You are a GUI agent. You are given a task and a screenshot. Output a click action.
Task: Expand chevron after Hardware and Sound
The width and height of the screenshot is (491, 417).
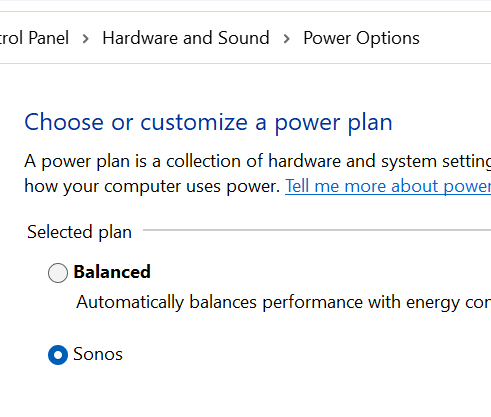286,39
